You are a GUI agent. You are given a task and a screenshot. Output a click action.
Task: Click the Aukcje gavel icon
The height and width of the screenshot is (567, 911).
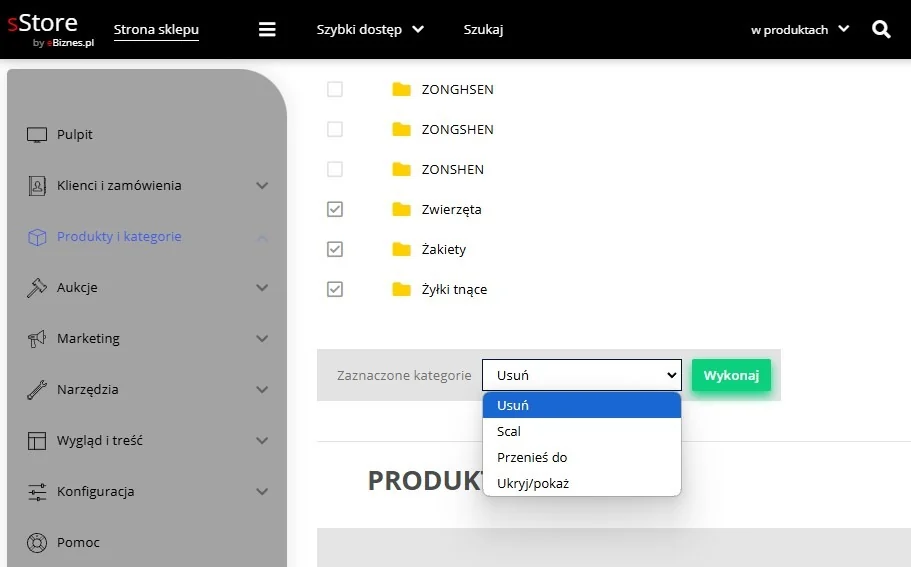(x=37, y=288)
